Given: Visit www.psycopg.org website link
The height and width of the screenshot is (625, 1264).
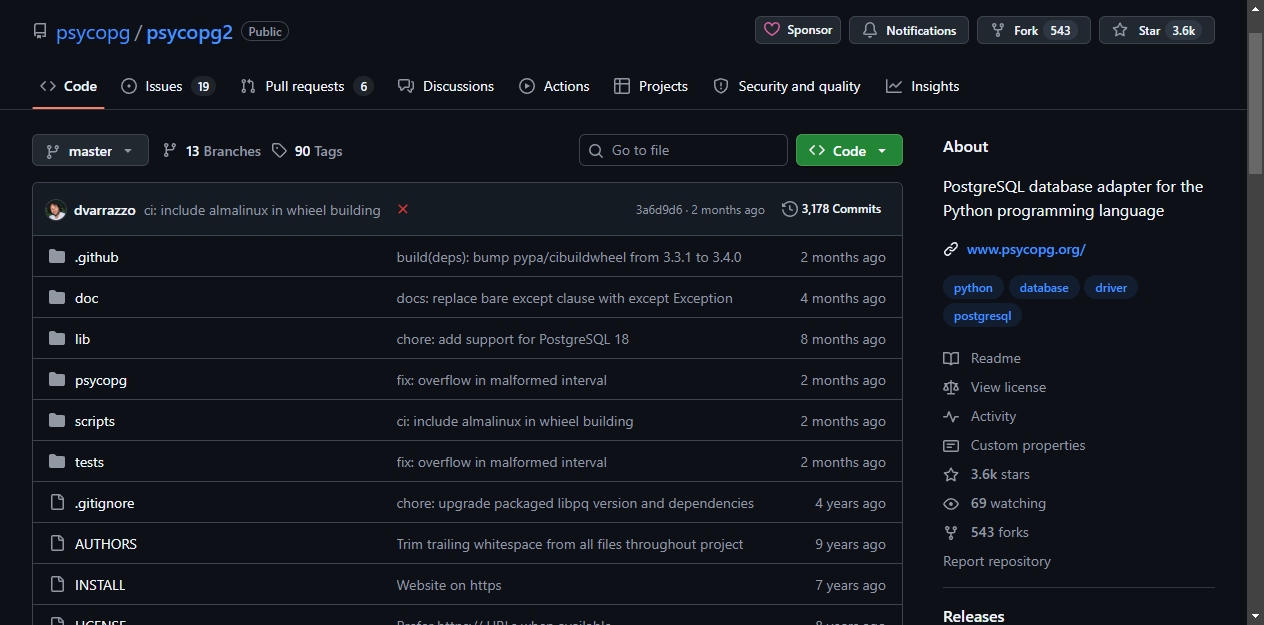Looking at the screenshot, I should [1026, 249].
